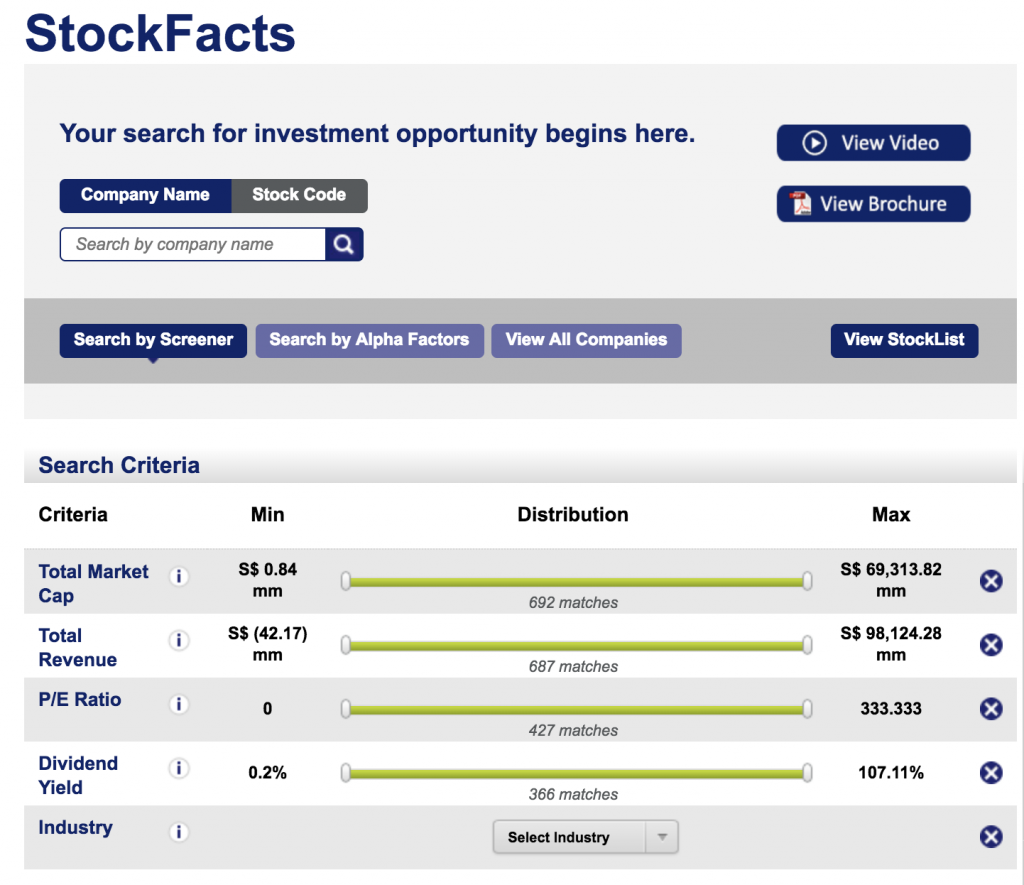The height and width of the screenshot is (885, 1024).
Task: Click the '366 matches' text
Action: (573, 794)
